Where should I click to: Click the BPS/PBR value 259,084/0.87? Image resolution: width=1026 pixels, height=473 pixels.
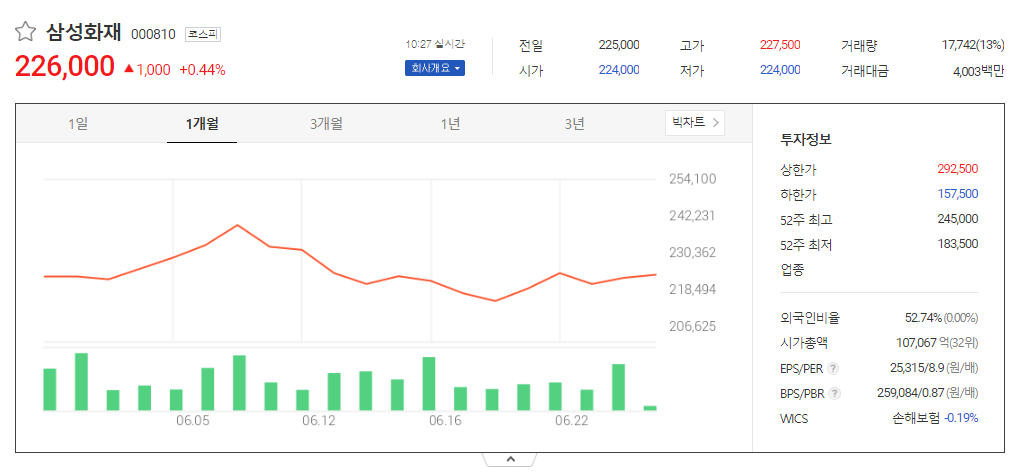tap(913, 393)
